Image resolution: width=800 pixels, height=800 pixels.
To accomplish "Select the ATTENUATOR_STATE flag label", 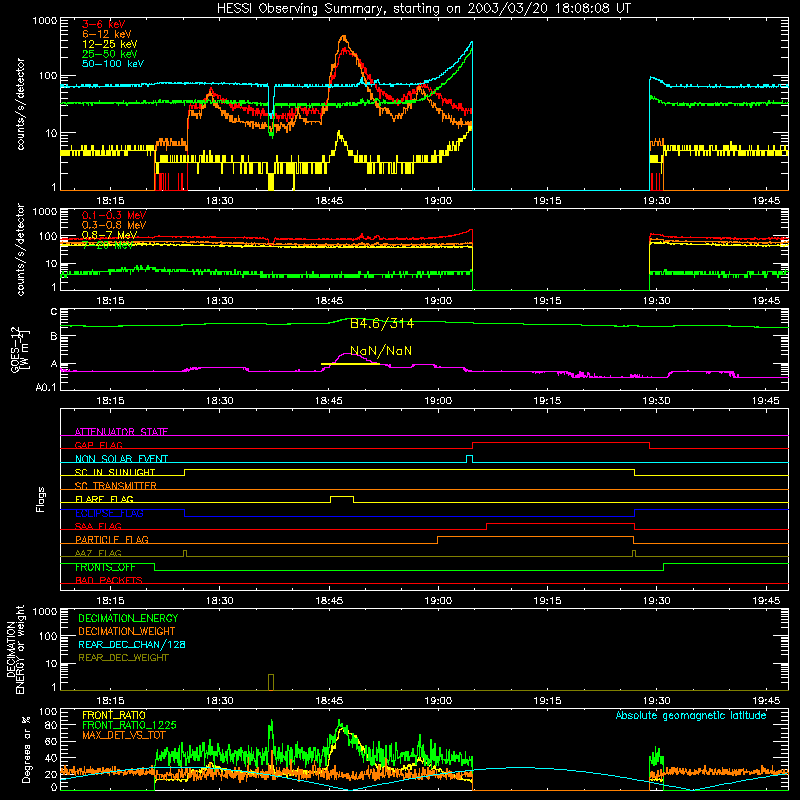I will click(x=121, y=432).
